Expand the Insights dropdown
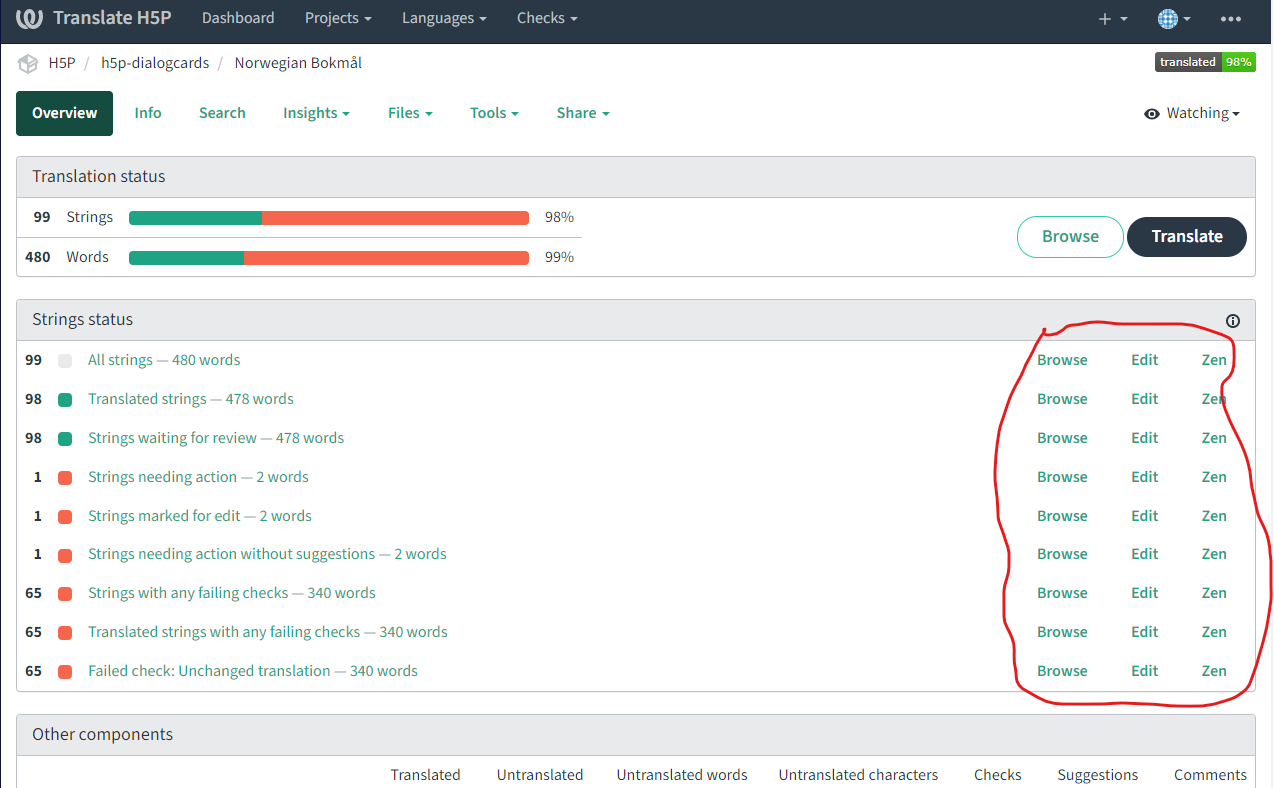This screenshot has width=1274, height=788. [x=316, y=113]
